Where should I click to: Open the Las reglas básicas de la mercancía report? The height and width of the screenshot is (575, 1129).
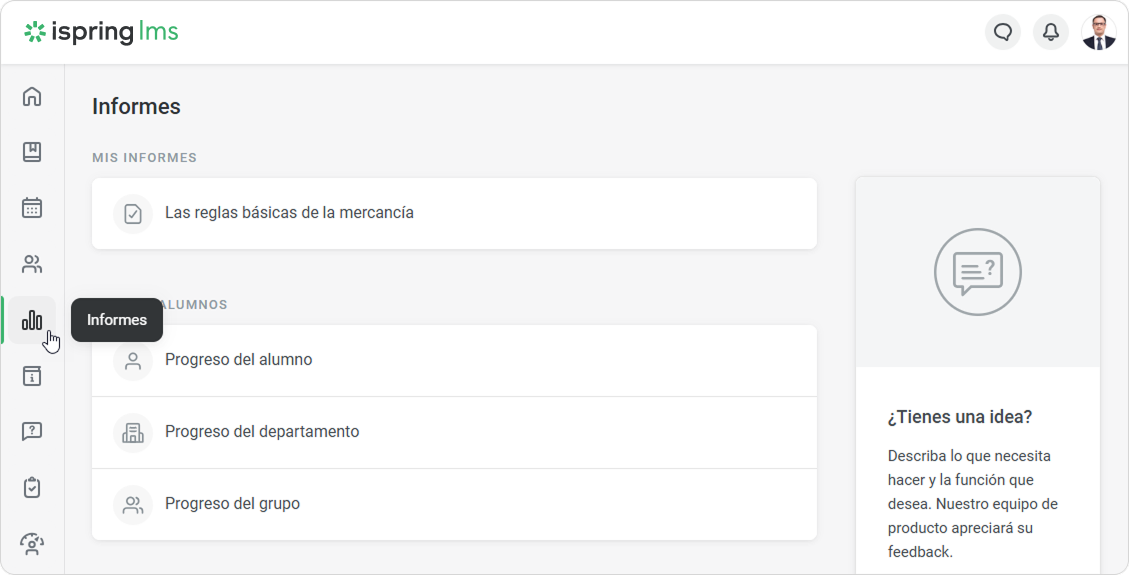point(289,213)
